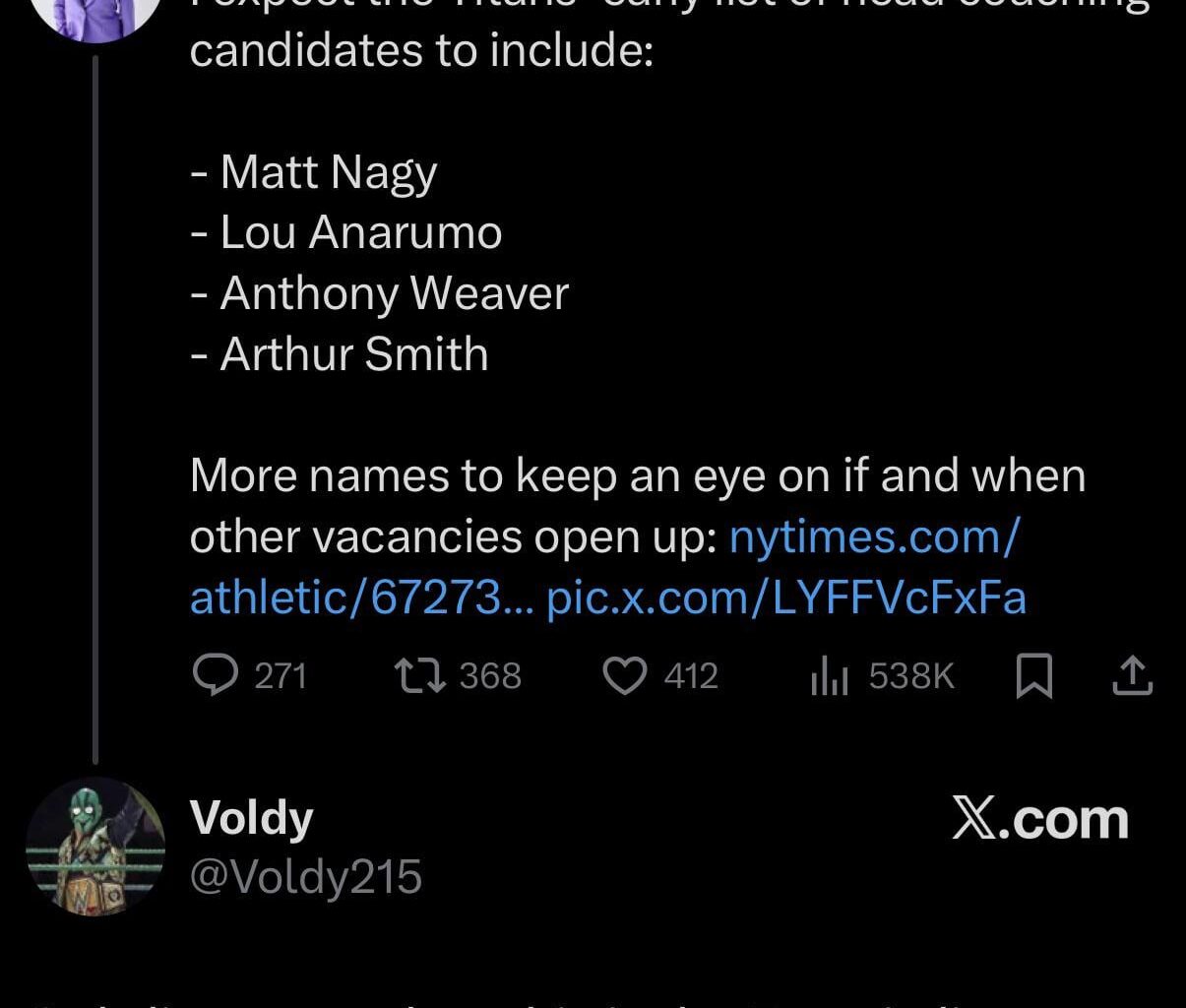This screenshot has width=1186, height=1008.
Task: Open the nytimes.com/athletic article link
Action: [873, 536]
